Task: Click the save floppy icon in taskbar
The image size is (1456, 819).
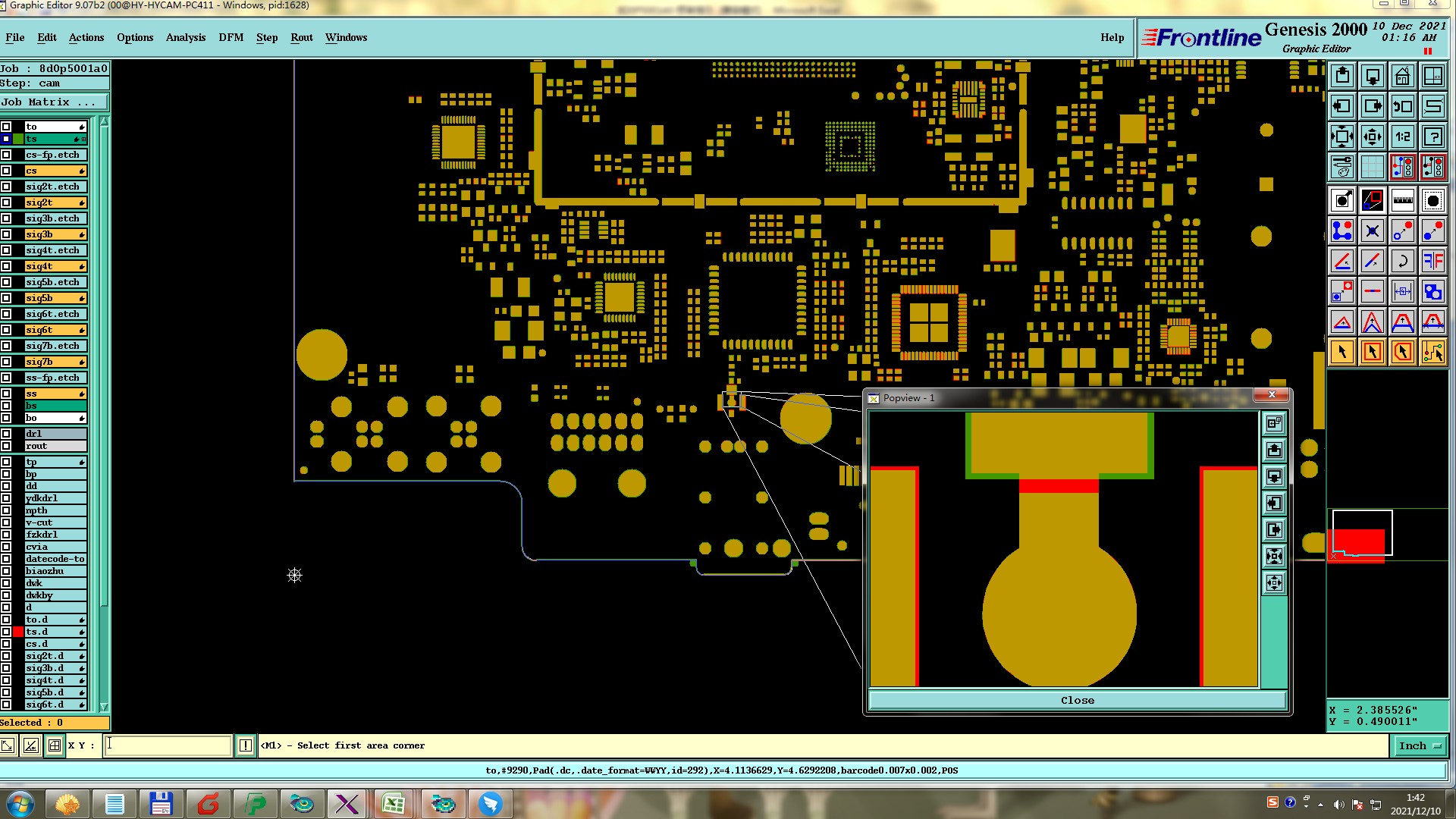Action: [x=162, y=804]
